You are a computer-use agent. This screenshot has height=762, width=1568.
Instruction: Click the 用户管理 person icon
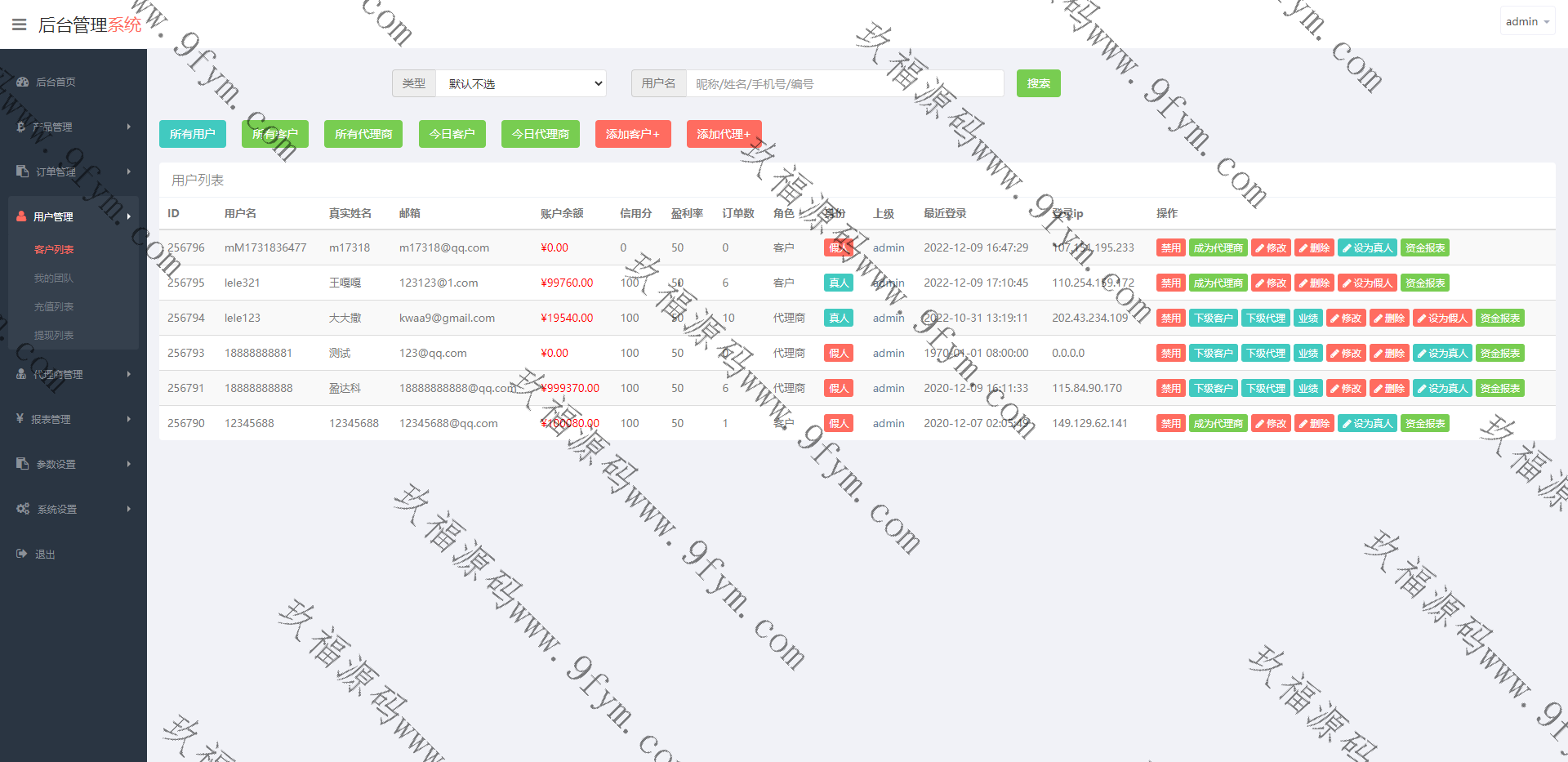click(22, 216)
